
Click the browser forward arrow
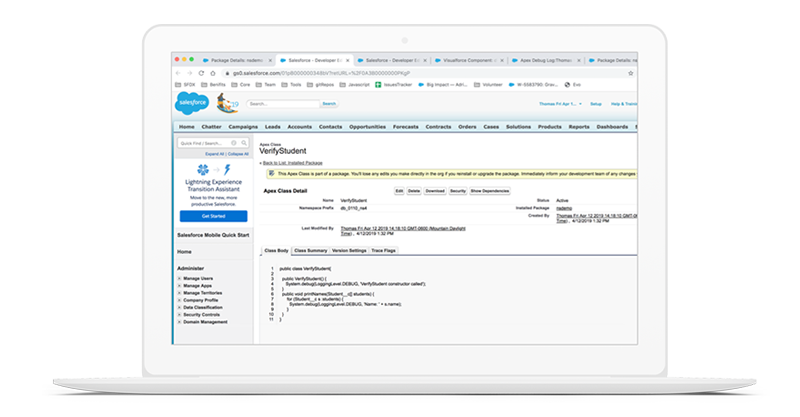point(189,73)
